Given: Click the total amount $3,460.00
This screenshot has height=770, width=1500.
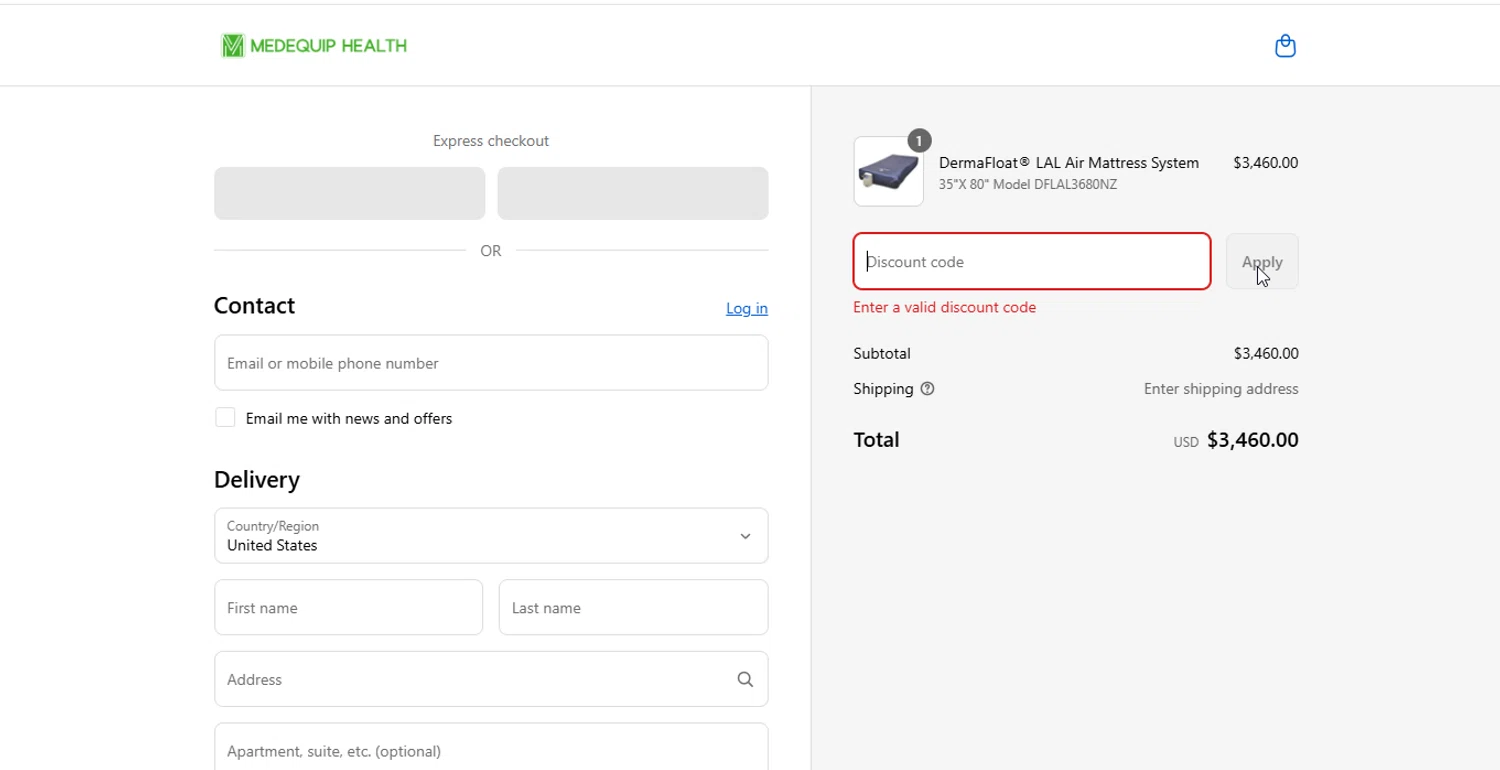Looking at the screenshot, I should [x=1252, y=440].
